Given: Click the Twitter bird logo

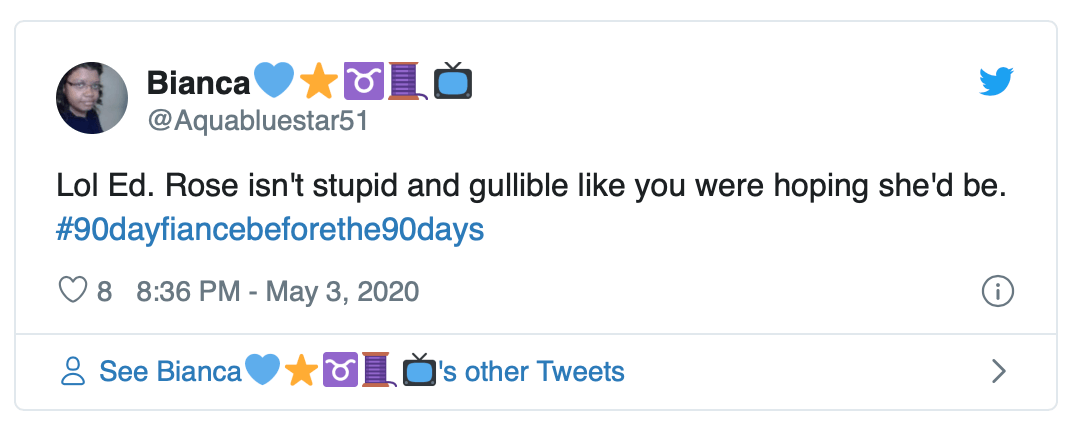Looking at the screenshot, I should point(997,84).
